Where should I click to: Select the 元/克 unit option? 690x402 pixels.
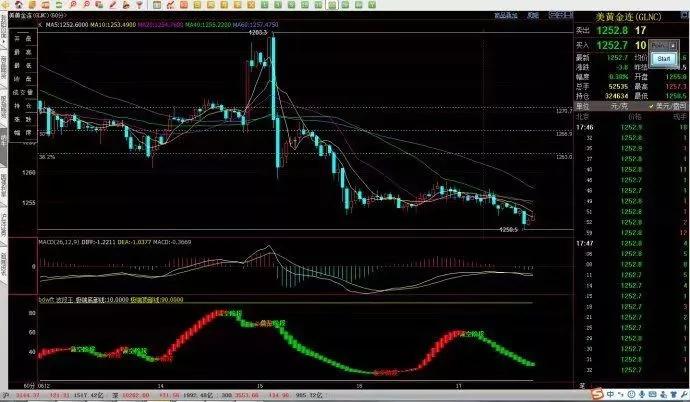(x=619, y=106)
